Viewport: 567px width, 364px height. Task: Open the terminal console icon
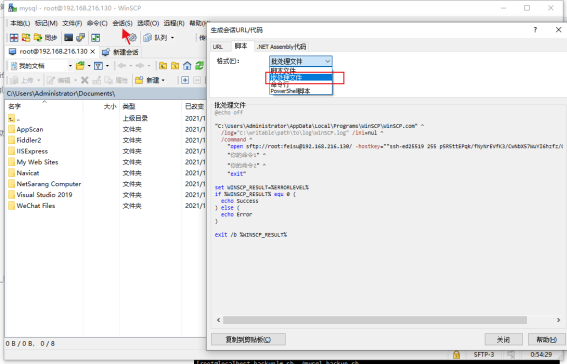[x=68, y=38]
